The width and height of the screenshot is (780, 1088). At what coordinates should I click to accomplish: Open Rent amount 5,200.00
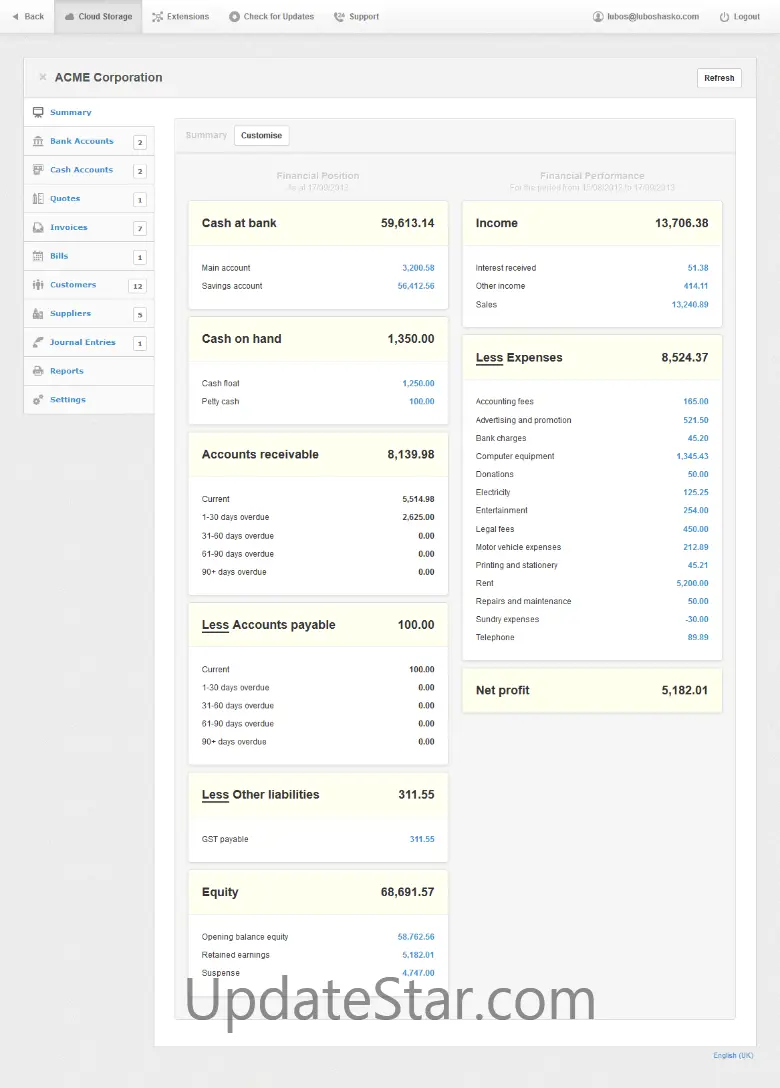click(x=693, y=583)
